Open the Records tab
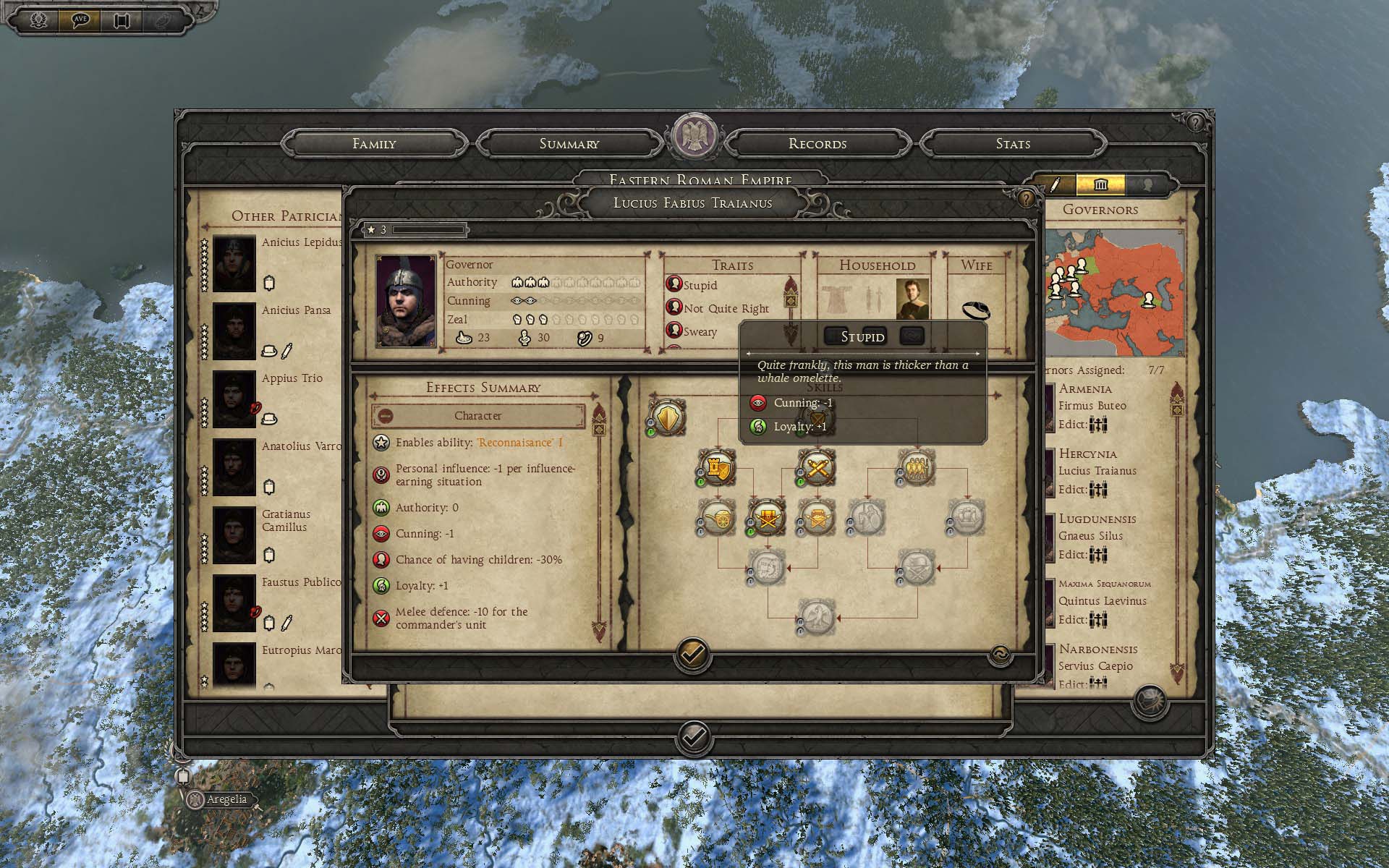This screenshot has width=1389, height=868. [x=817, y=143]
